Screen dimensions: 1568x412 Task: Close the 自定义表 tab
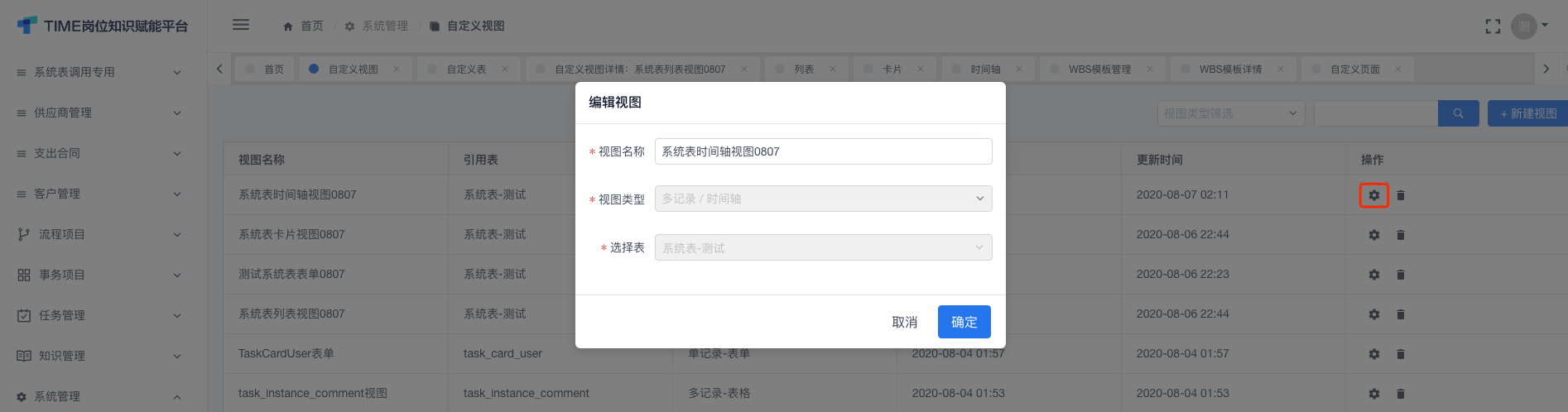click(505, 69)
